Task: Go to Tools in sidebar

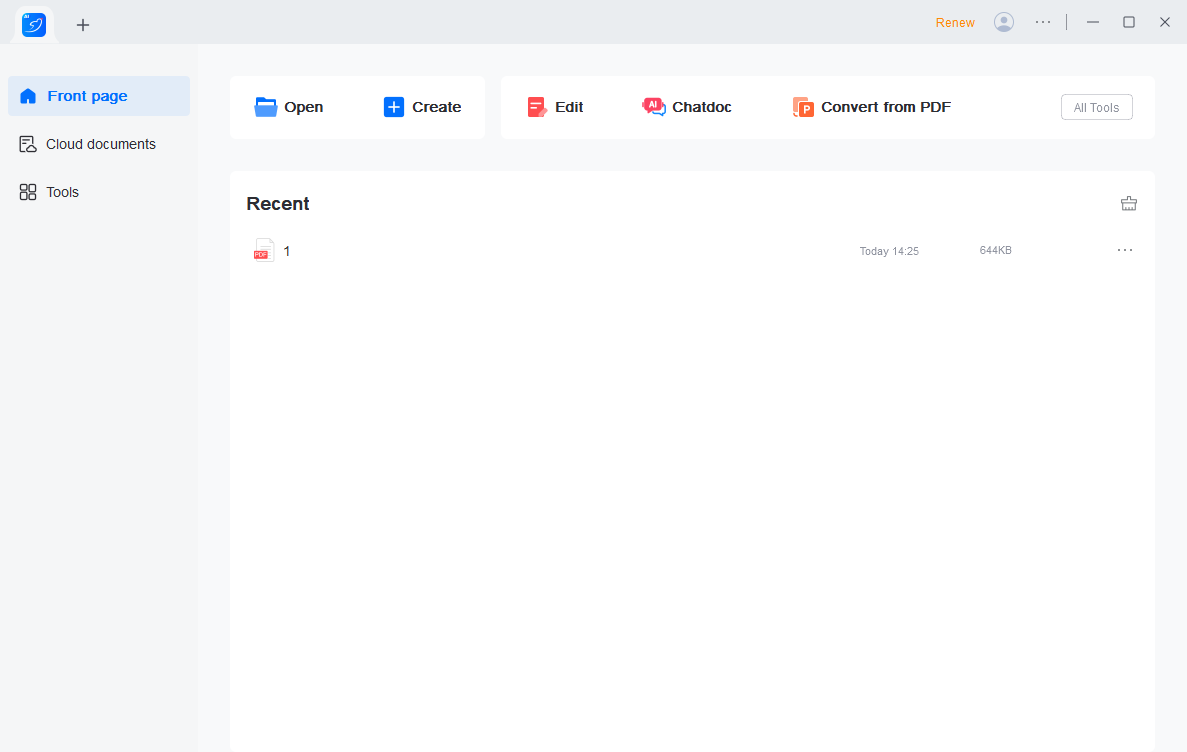Action: [61, 192]
